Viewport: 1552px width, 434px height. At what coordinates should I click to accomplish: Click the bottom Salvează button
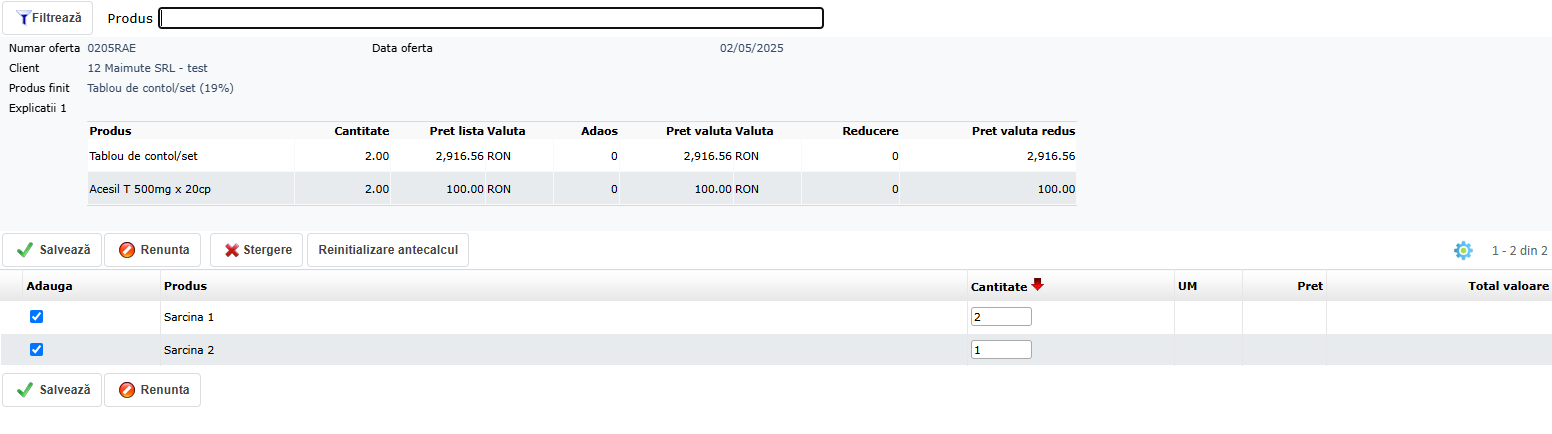pos(52,390)
